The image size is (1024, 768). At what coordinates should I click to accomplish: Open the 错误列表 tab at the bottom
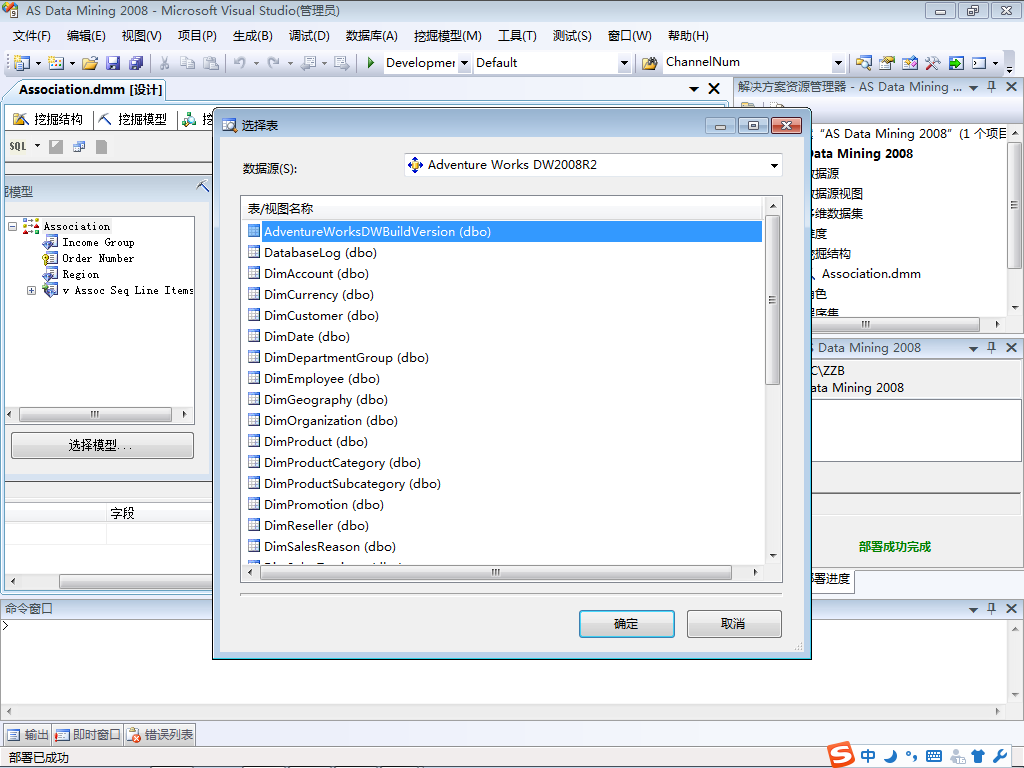160,735
